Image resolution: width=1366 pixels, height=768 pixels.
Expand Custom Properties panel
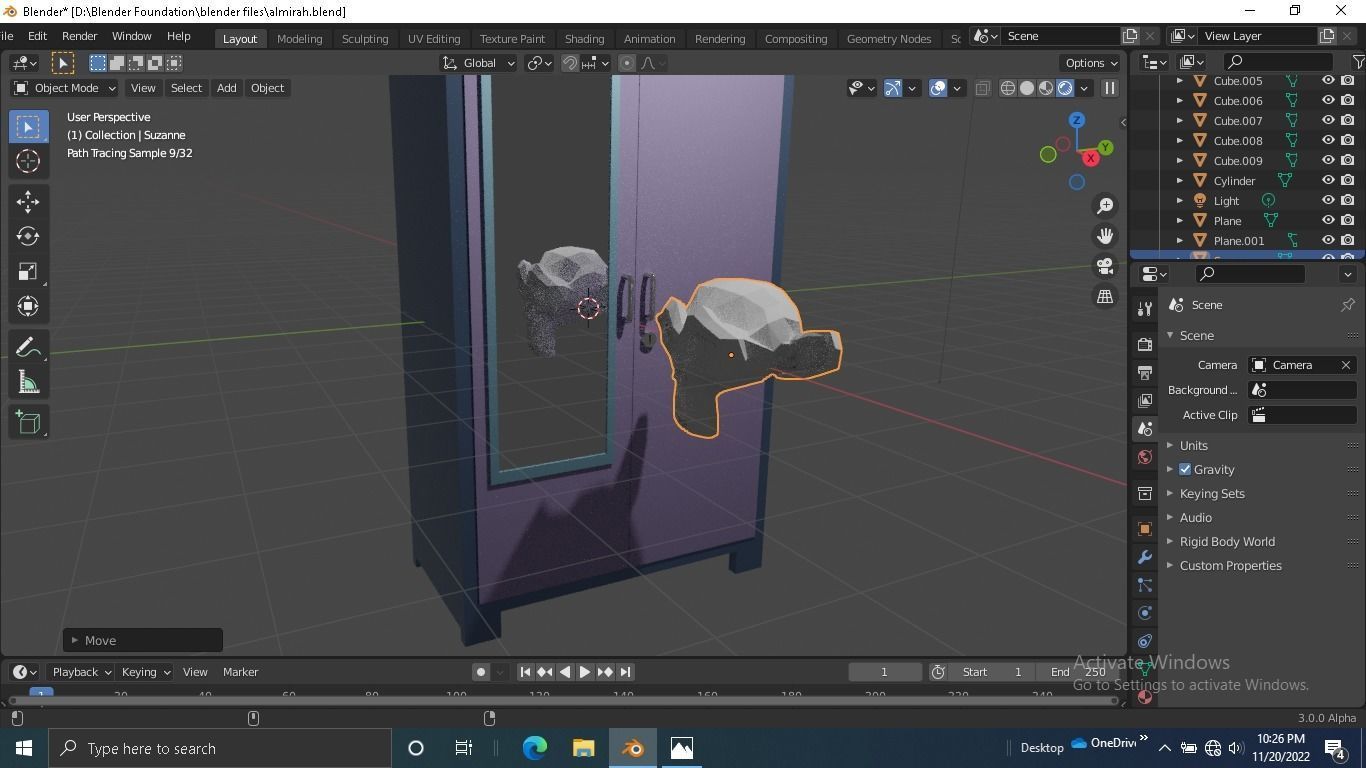point(1230,566)
